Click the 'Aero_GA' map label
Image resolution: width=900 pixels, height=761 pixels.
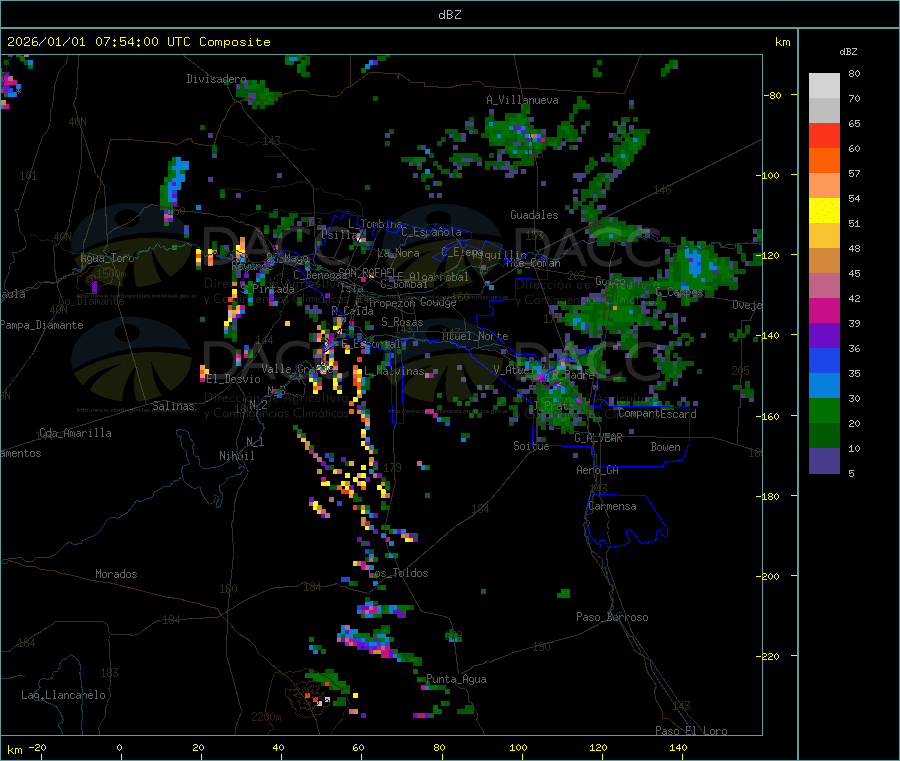[598, 470]
